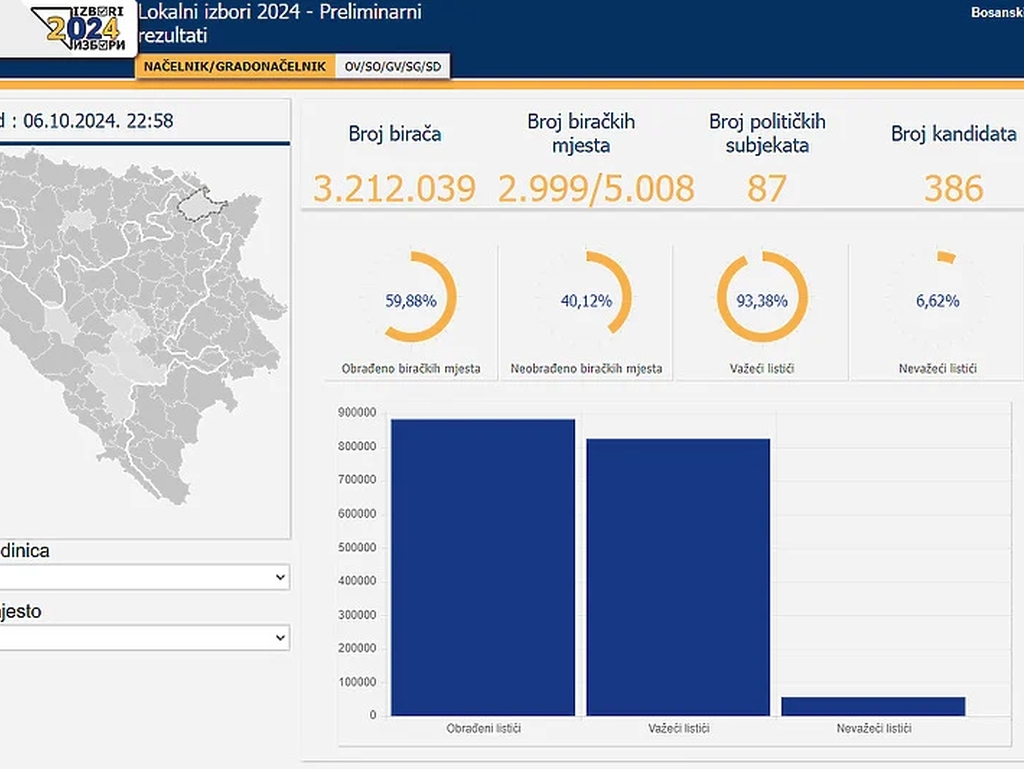
Task: Expand the lower dropdown under the map
Action: point(144,638)
